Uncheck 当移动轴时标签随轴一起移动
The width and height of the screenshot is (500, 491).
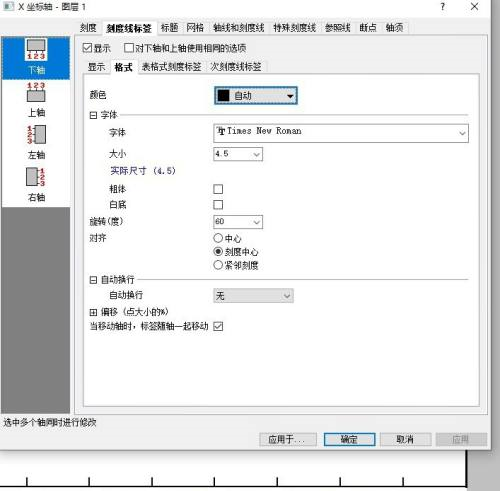click(218, 326)
